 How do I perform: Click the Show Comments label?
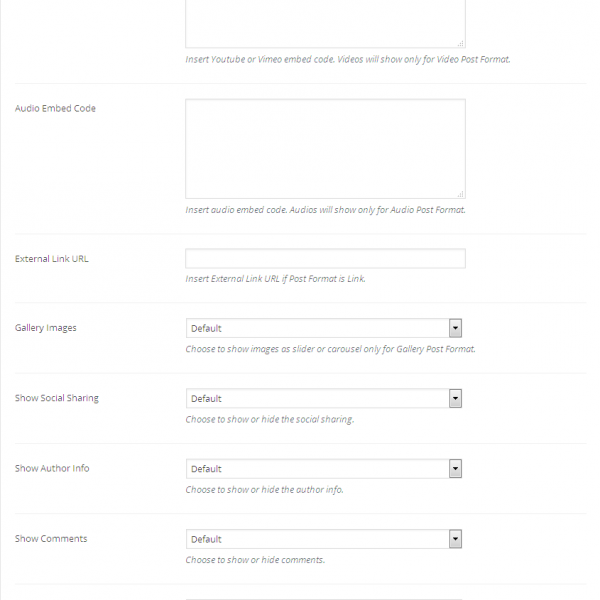click(51, 539)
